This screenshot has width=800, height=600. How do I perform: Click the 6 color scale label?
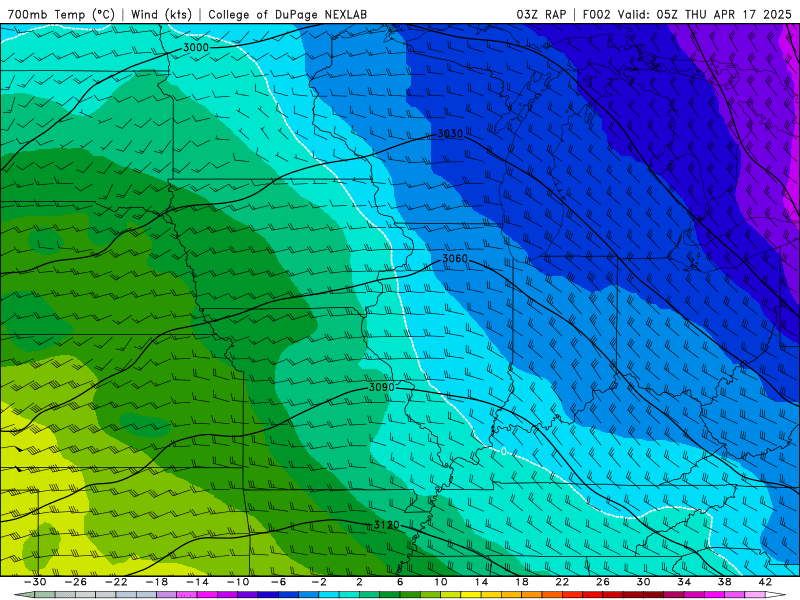point(399,582)
